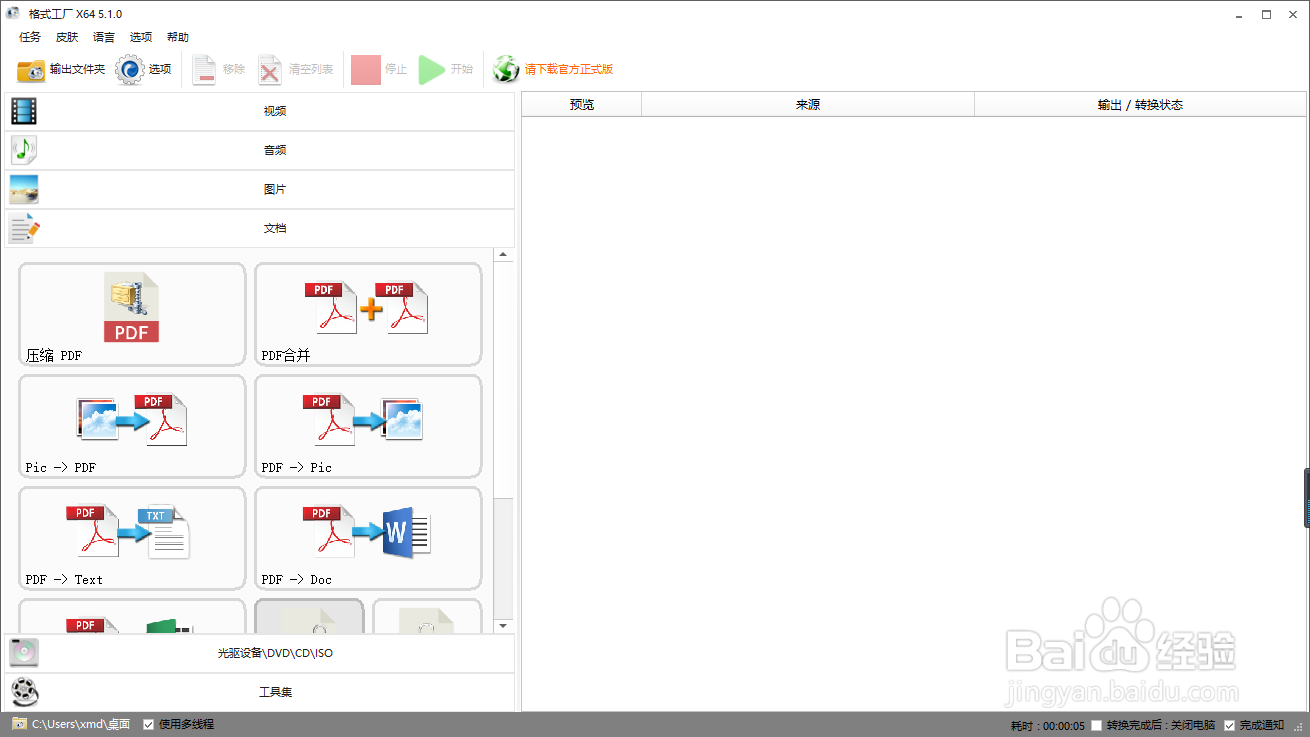The image size is (1310, 737).
Task: Click the document pencil category icon
Action: coord(24,228)
